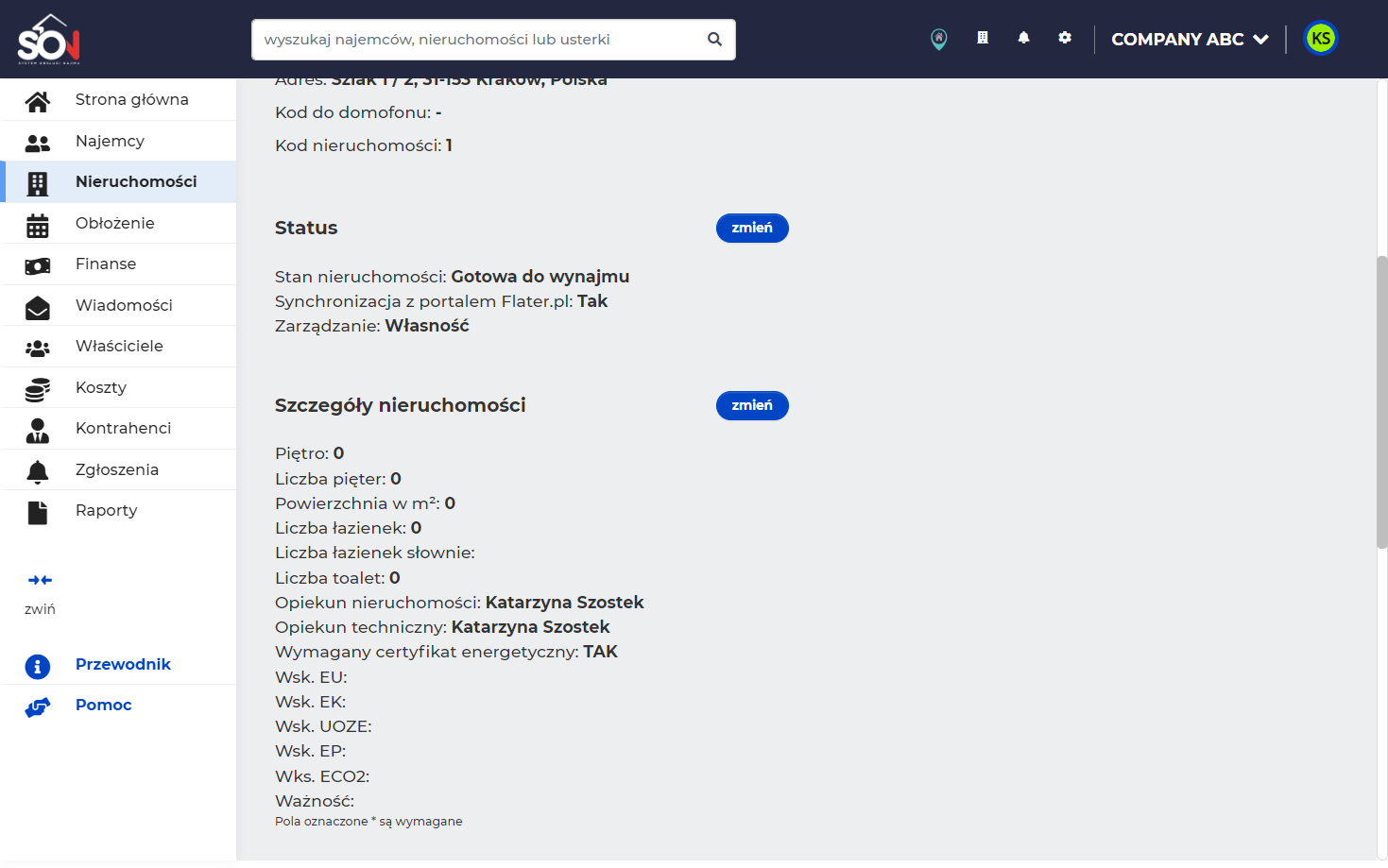
Task: Click the magnifier search icon
Action: point(714,39)
